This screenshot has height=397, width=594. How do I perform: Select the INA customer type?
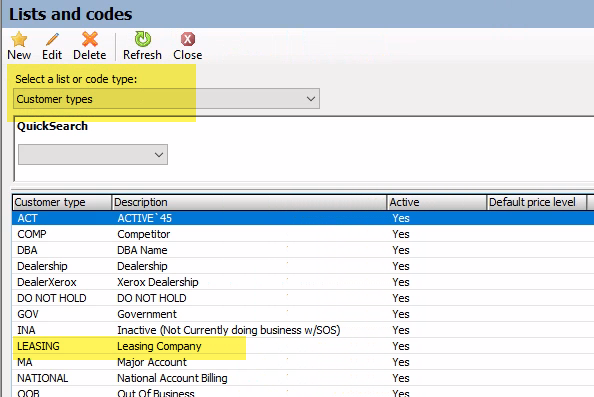click(x=26, y=330)
